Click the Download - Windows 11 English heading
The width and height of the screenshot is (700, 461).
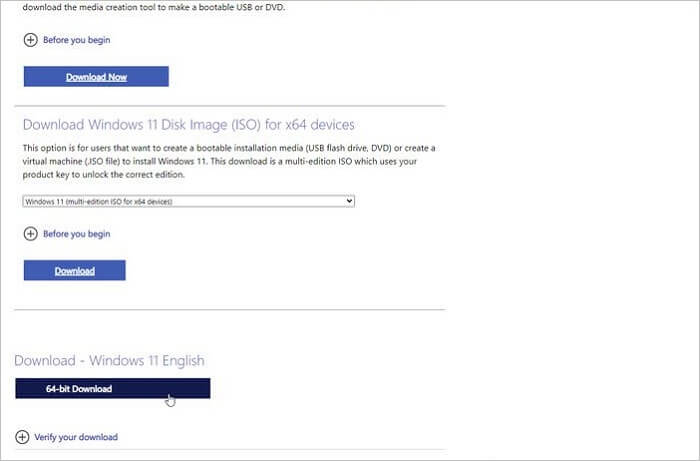(109, 361)
